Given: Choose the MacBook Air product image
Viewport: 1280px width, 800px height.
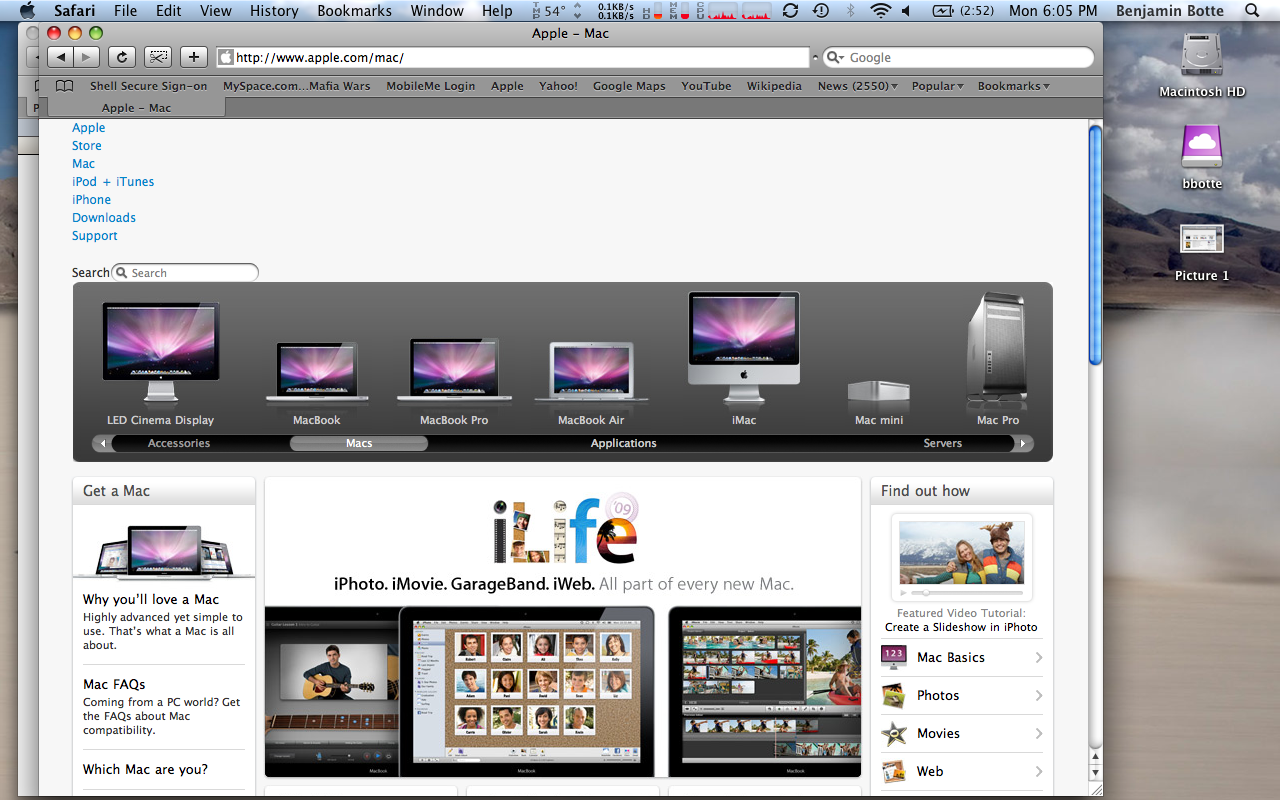Looking at the screenshot, I should coord(591,373).
